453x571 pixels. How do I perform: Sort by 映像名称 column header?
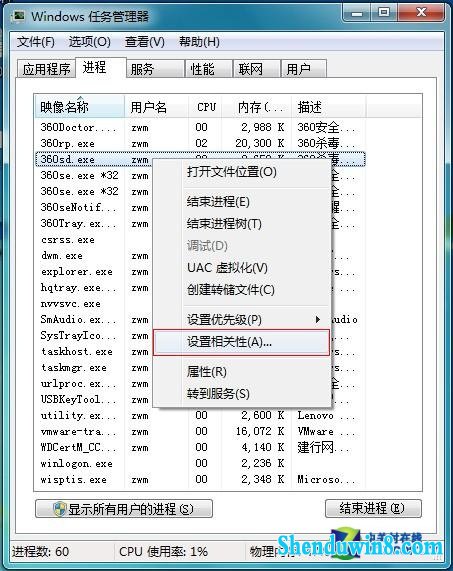coord(79,107)
